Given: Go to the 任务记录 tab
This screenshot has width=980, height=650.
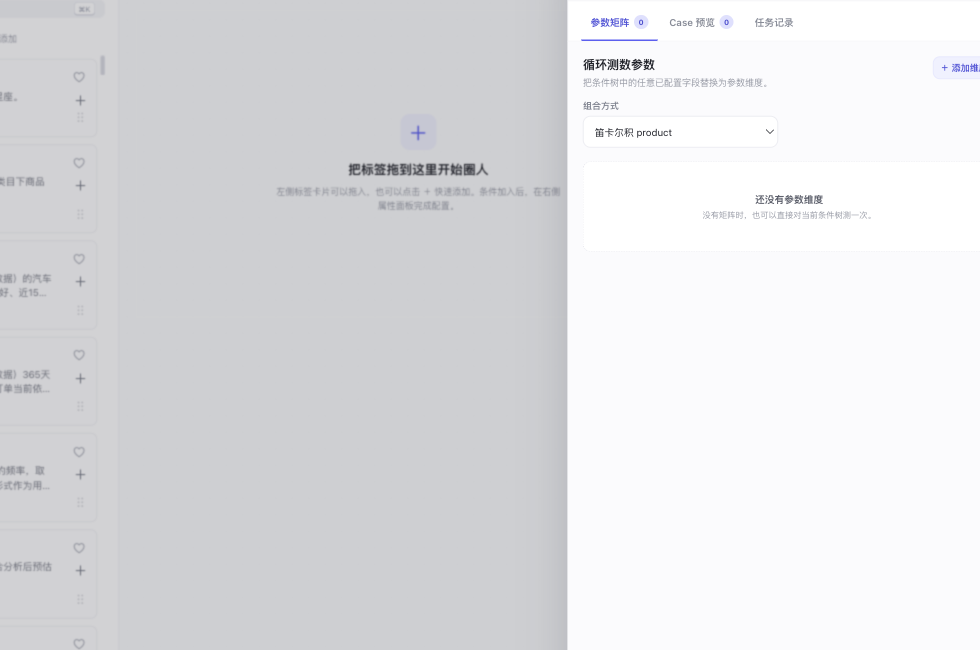Looking at the screenshot, I should pos(774,22).
